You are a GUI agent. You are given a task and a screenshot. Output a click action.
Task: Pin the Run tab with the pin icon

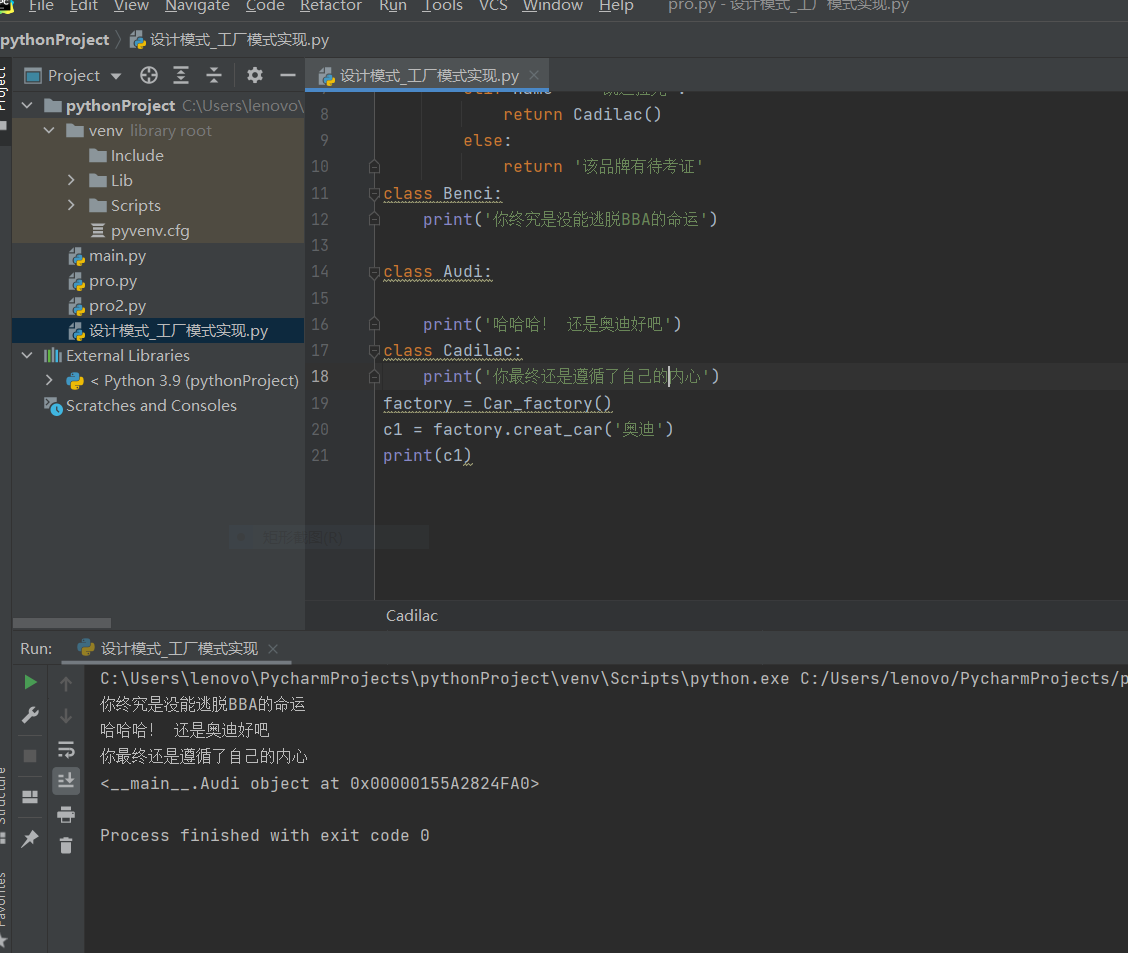click(x=30, y=839)
